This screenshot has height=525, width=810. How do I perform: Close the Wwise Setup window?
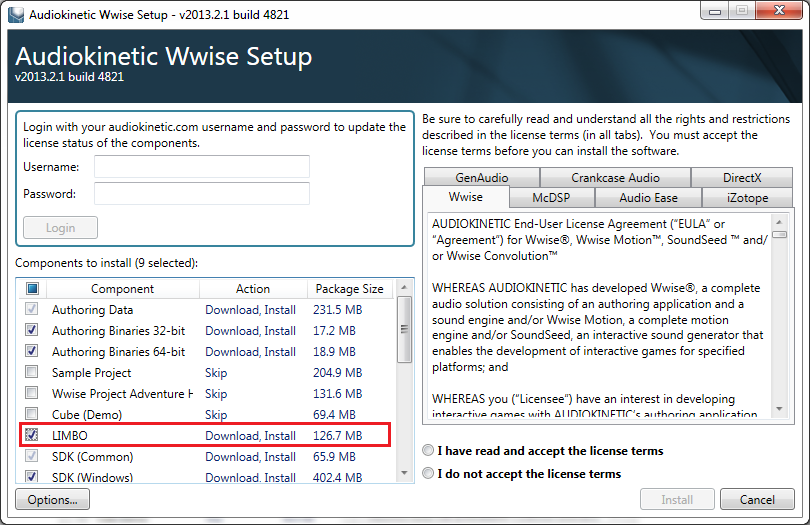[x=779, y=10]
